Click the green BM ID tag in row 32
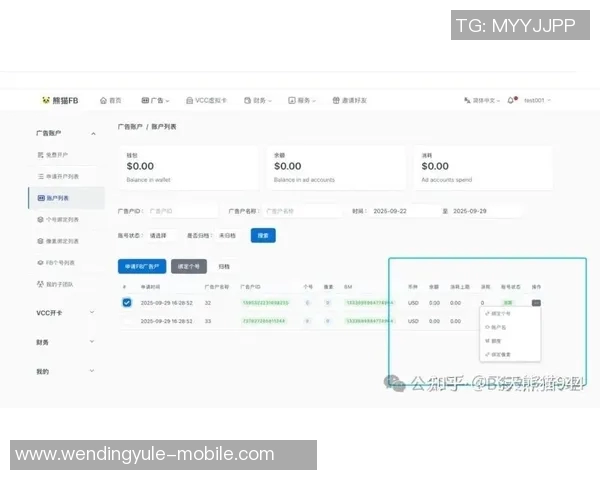Viewport: 600px width, 480px height. [369, 303]
